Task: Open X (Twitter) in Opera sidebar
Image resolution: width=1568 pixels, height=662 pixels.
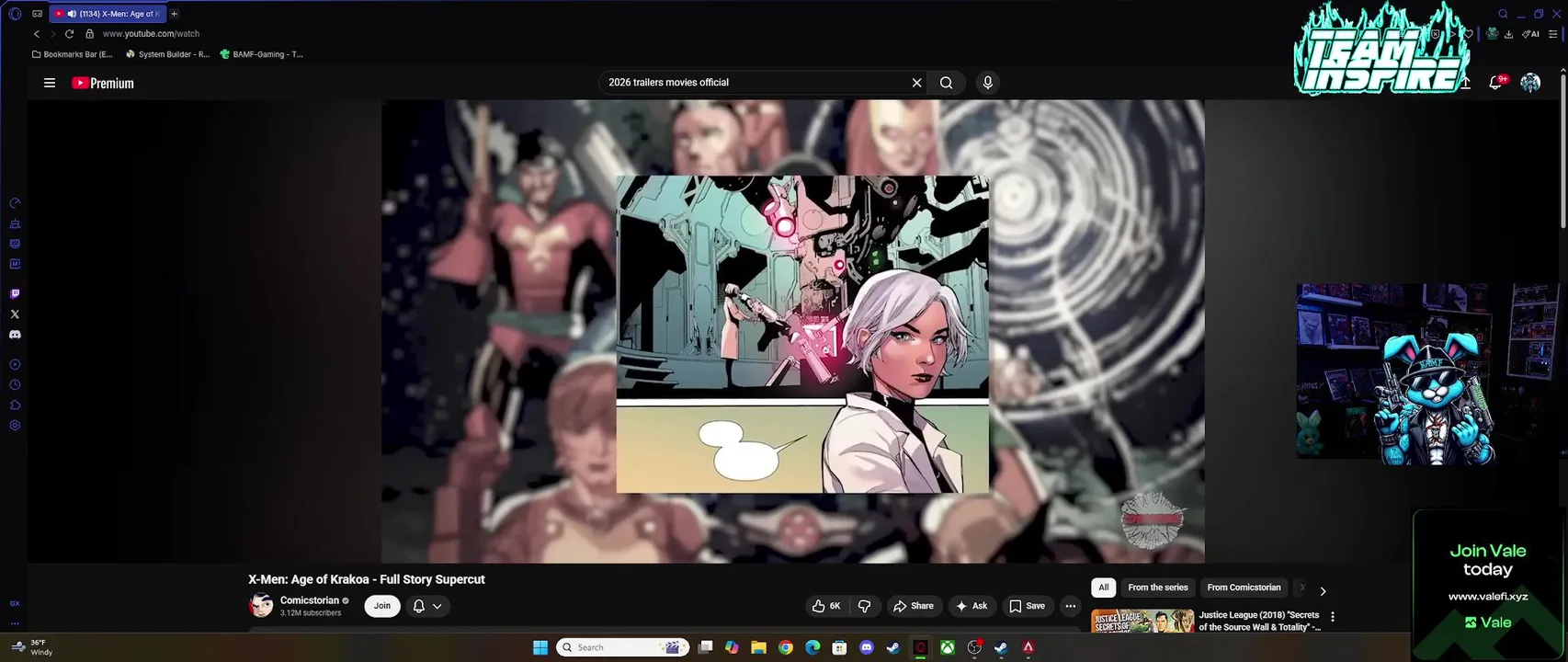Action: point(15,314)
